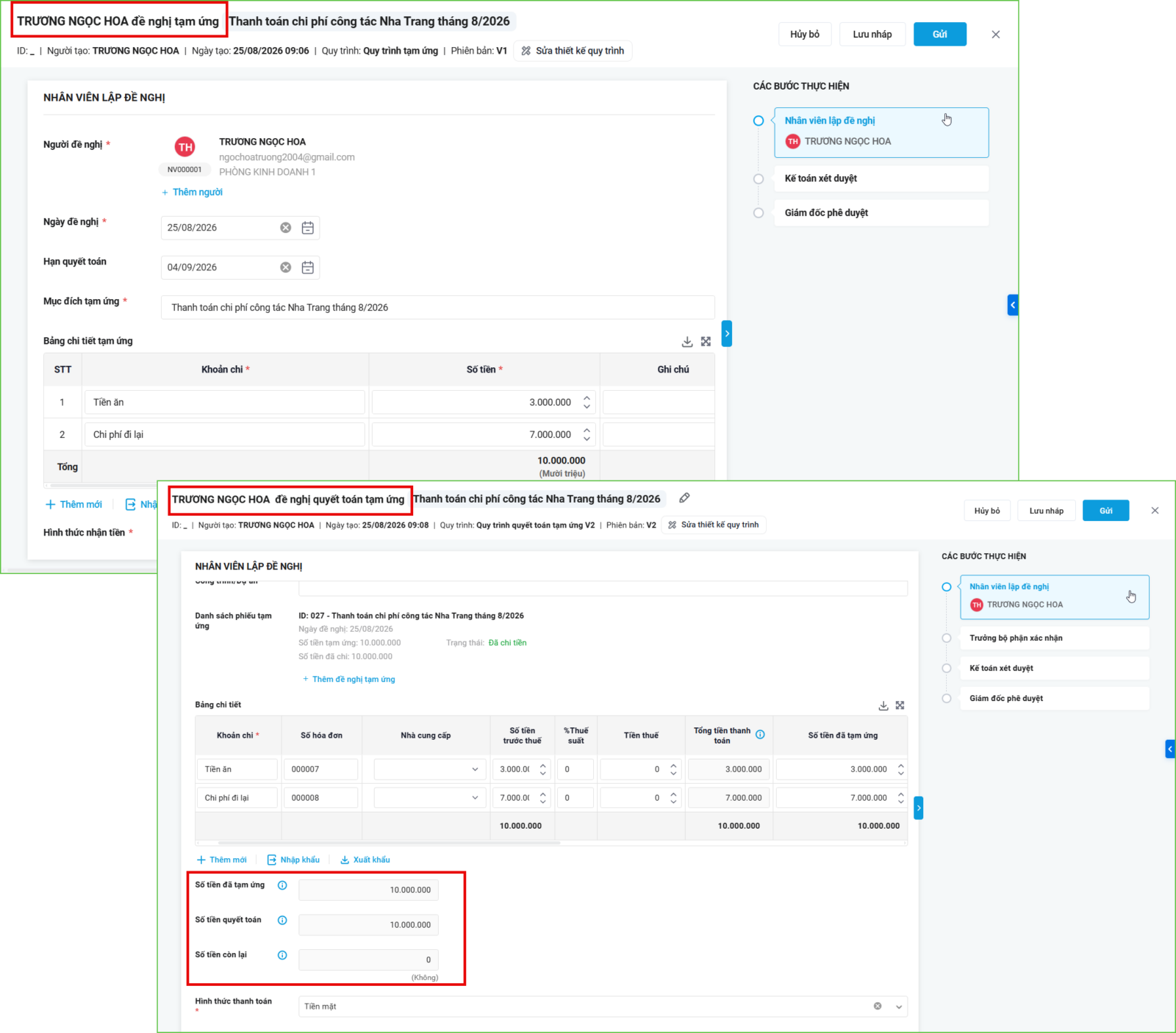Collapse steps panel arrow in settlement form
The width and height of the screenshot is (1176, 1033).
pyautogui.click(x=1170, y=749)
